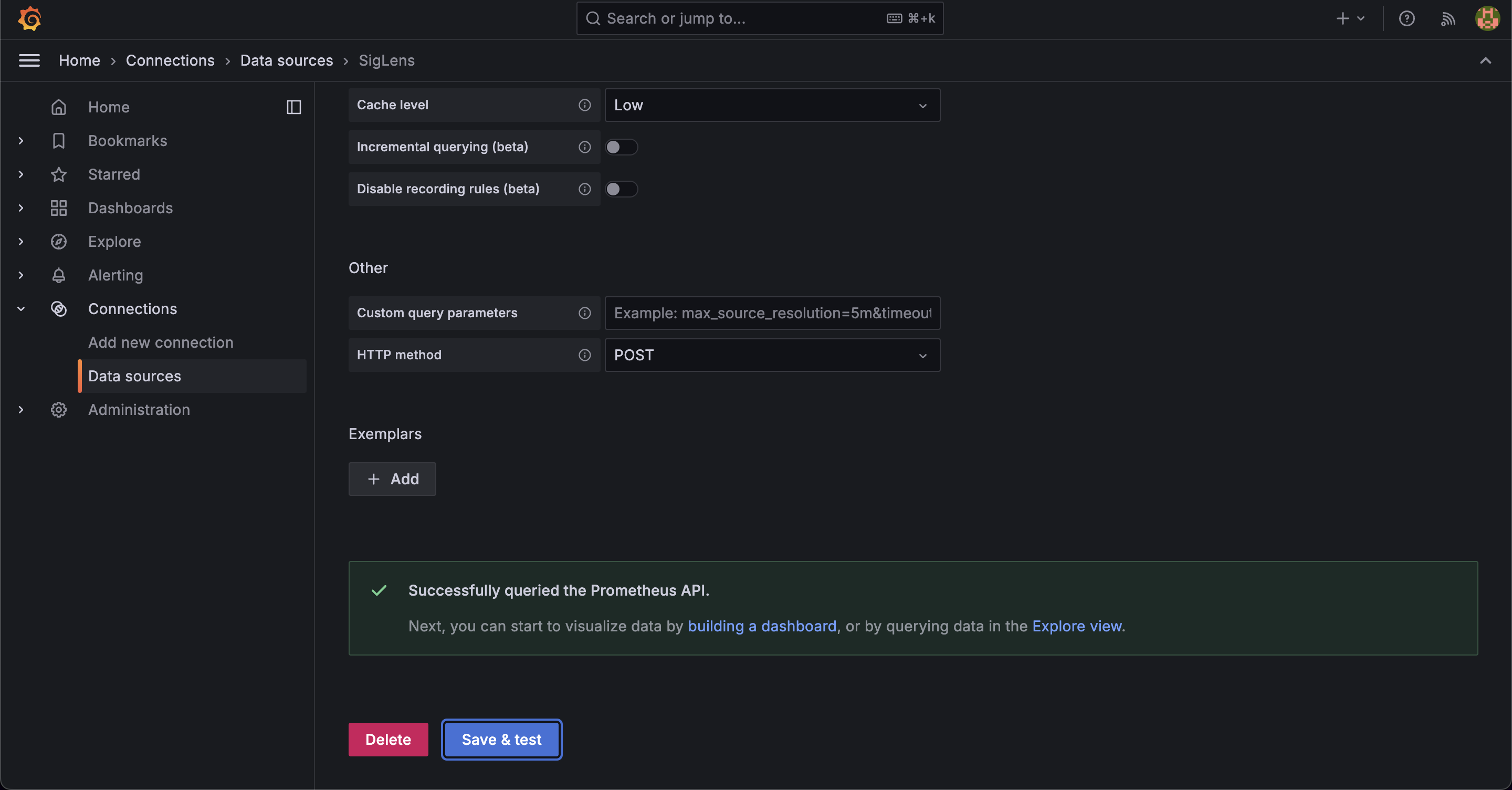Screen dimensions: 1512x790
Task: Open Explore in the sidebar
Action: pyautogui.click(x=114, y=242)
